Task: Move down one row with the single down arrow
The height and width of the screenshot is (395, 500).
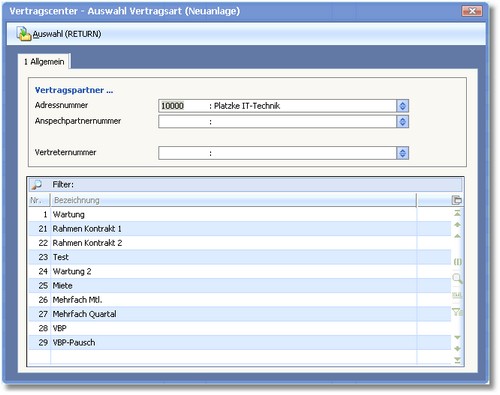Action: [457, 337]
